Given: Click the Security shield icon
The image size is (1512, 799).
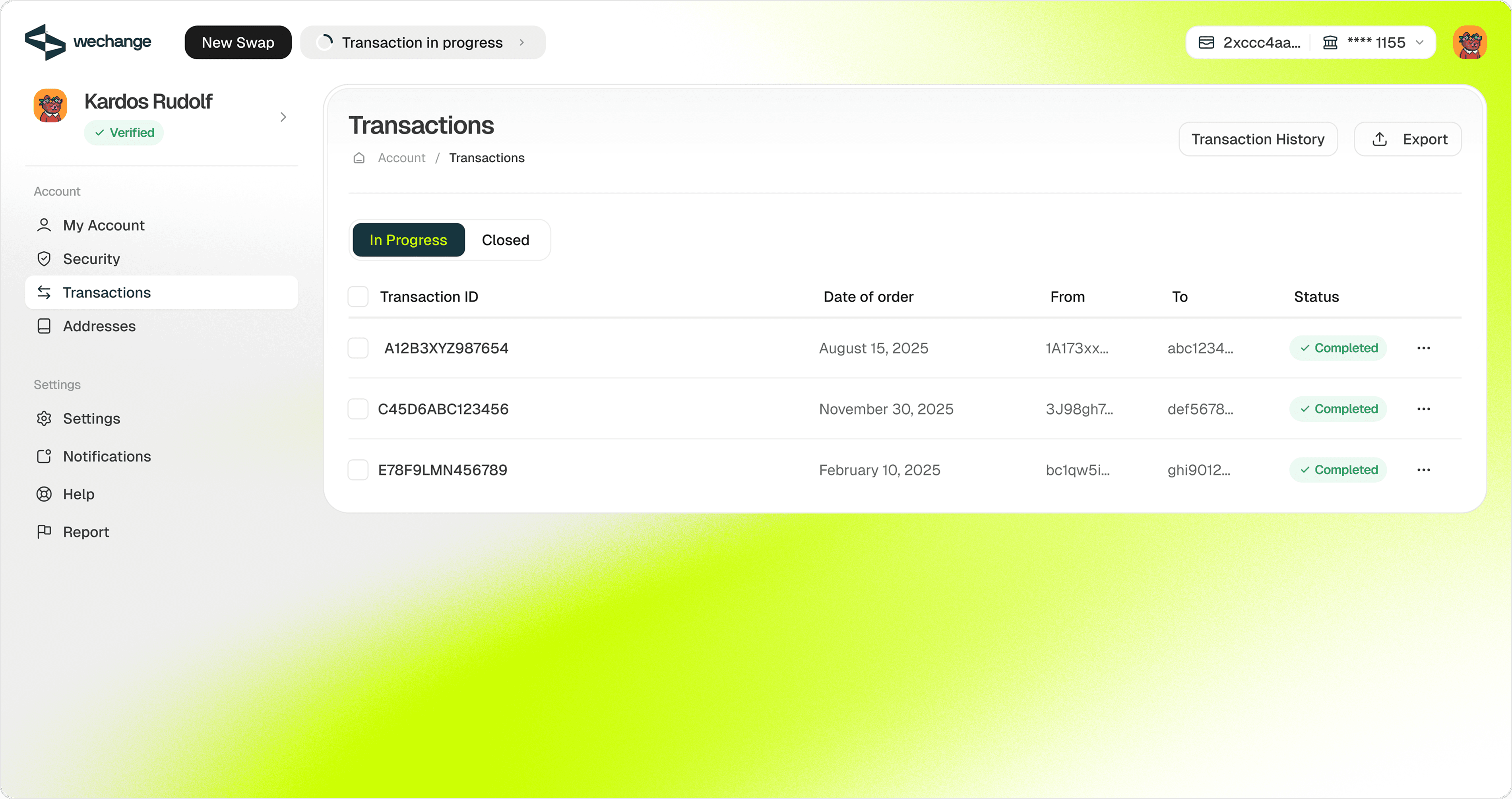Looking at the screenshot, I should point(44,259).
